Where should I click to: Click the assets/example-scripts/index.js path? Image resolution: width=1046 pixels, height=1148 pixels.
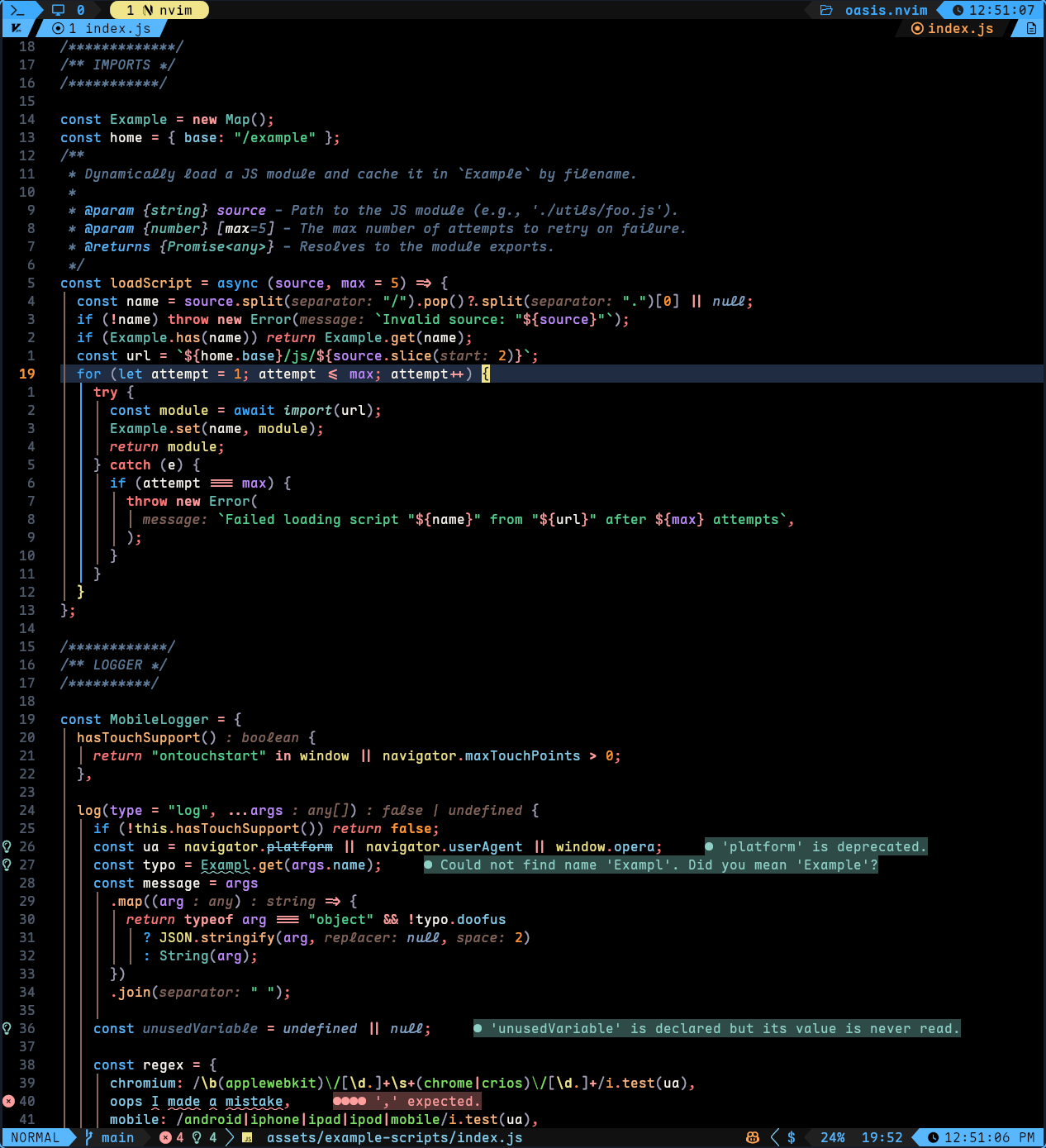point(395,1137)
